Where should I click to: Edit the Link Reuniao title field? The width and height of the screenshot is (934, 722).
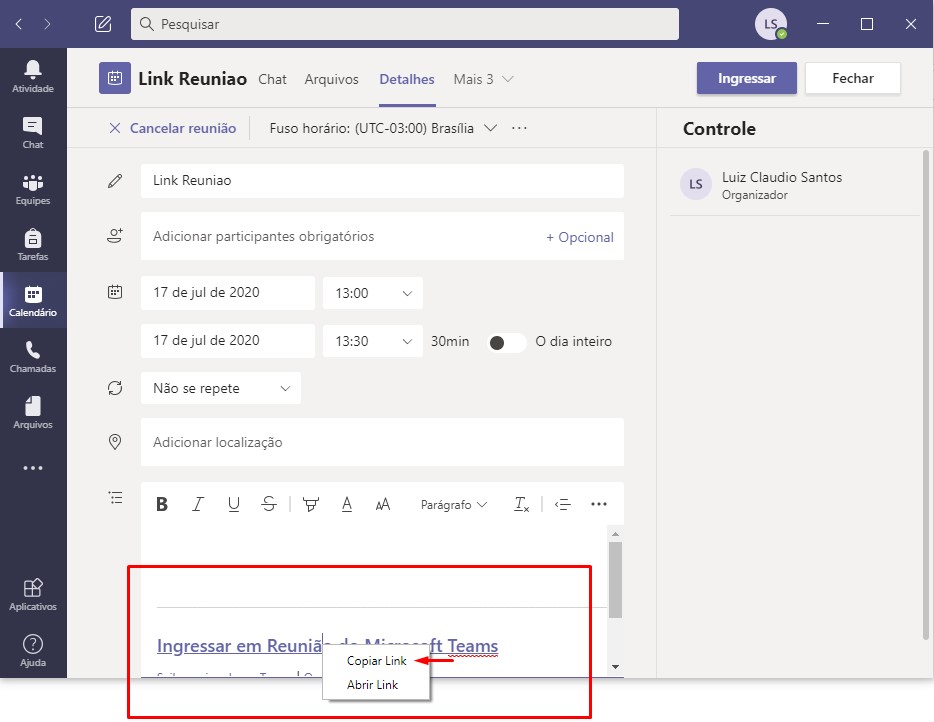pos(382,180)
